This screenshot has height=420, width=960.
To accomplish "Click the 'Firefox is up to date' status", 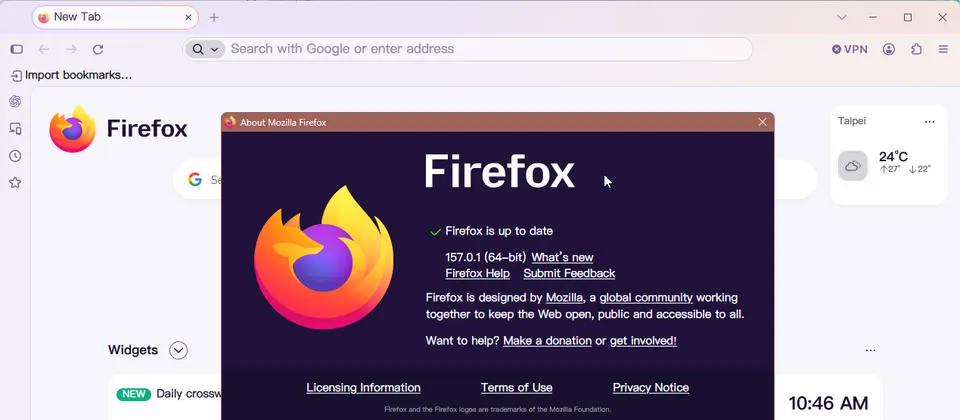I will [x=499, y=231].
